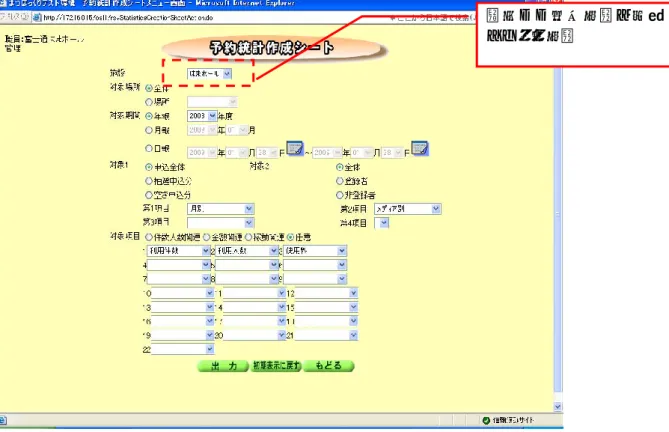This screenshot has width=669, height=432.
Task: Open item dropdown 2 showing 利用人数
Action: pos(247,251)
